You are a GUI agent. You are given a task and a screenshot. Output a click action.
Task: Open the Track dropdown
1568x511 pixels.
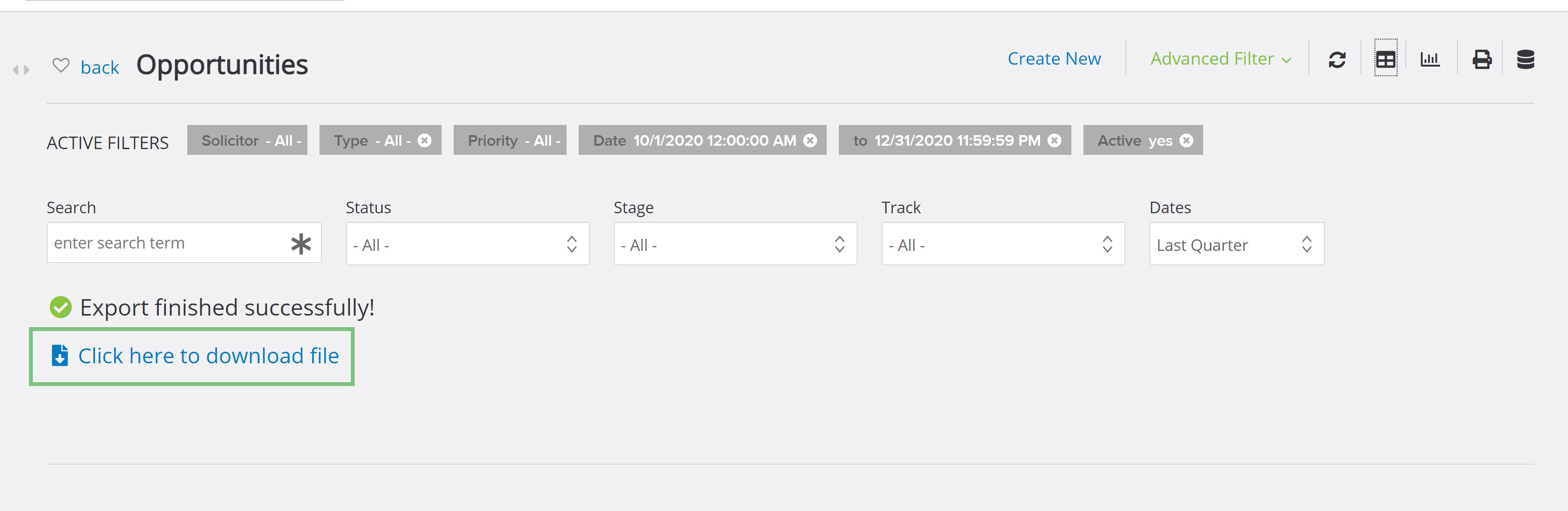(1003, 244)
